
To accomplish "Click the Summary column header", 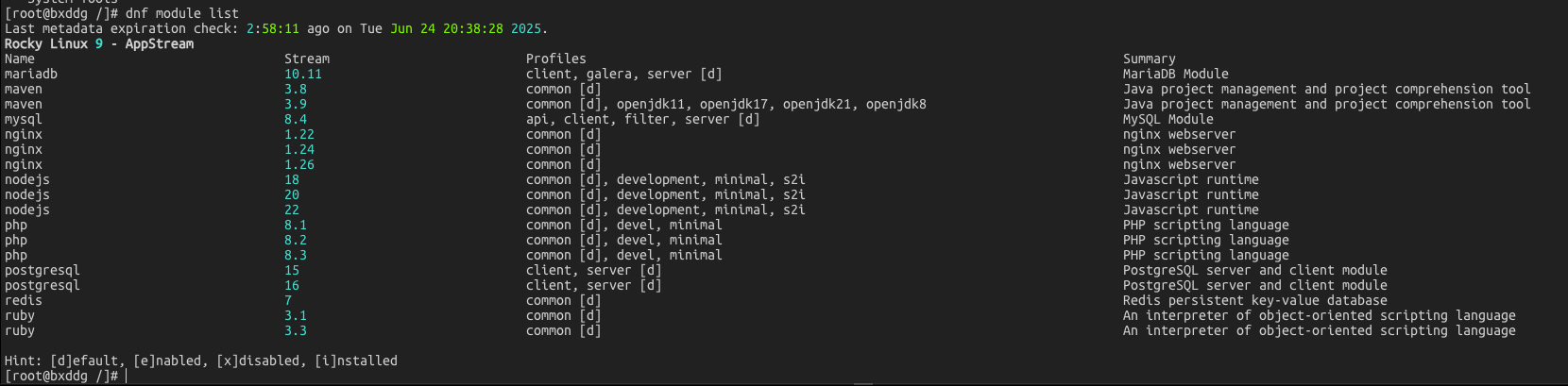I will pos(1150,59).
